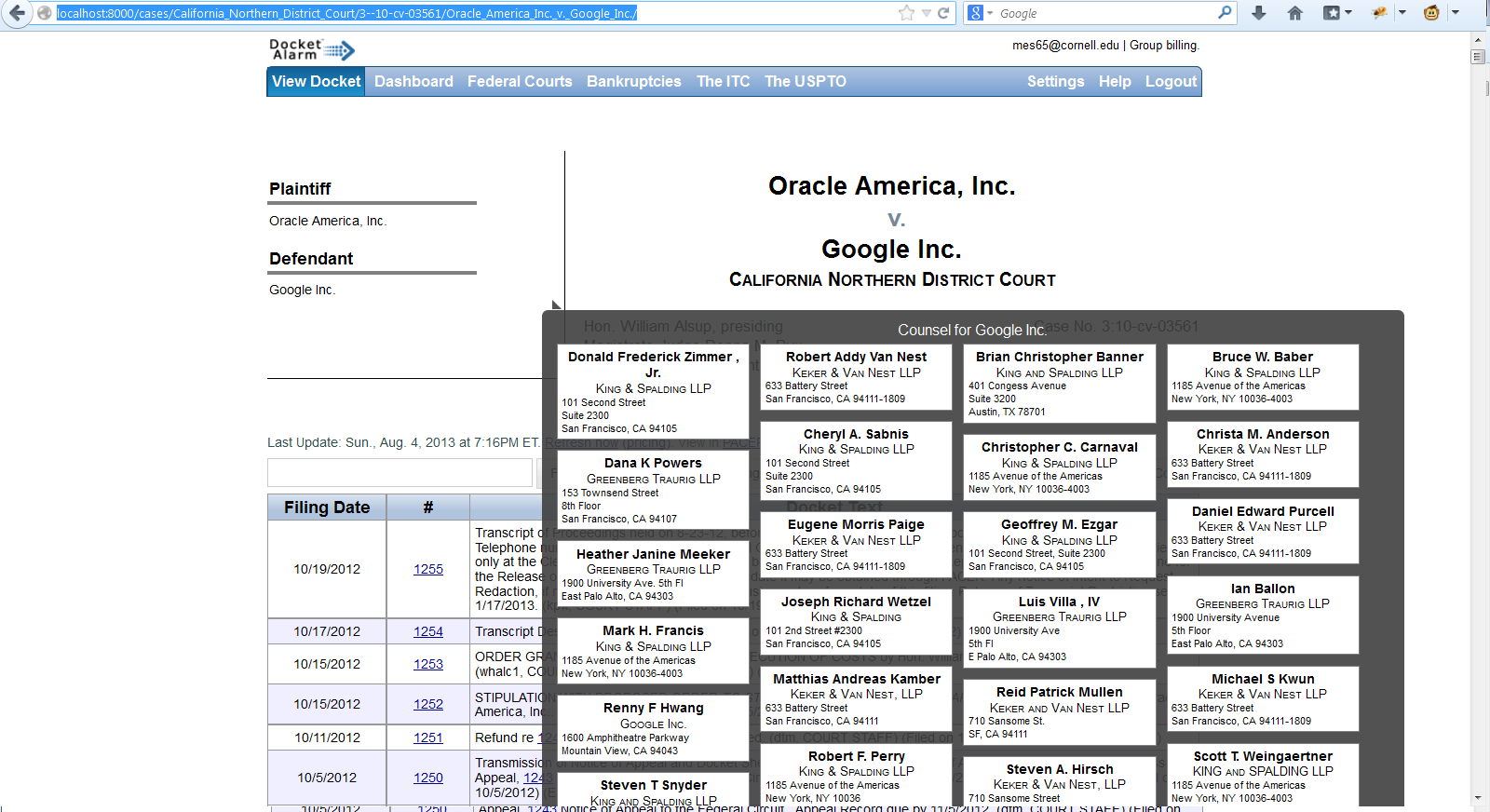Open docket entry 1255
Image resolution: width=1490 pixels, height=812 pixels.
[428, 569]
